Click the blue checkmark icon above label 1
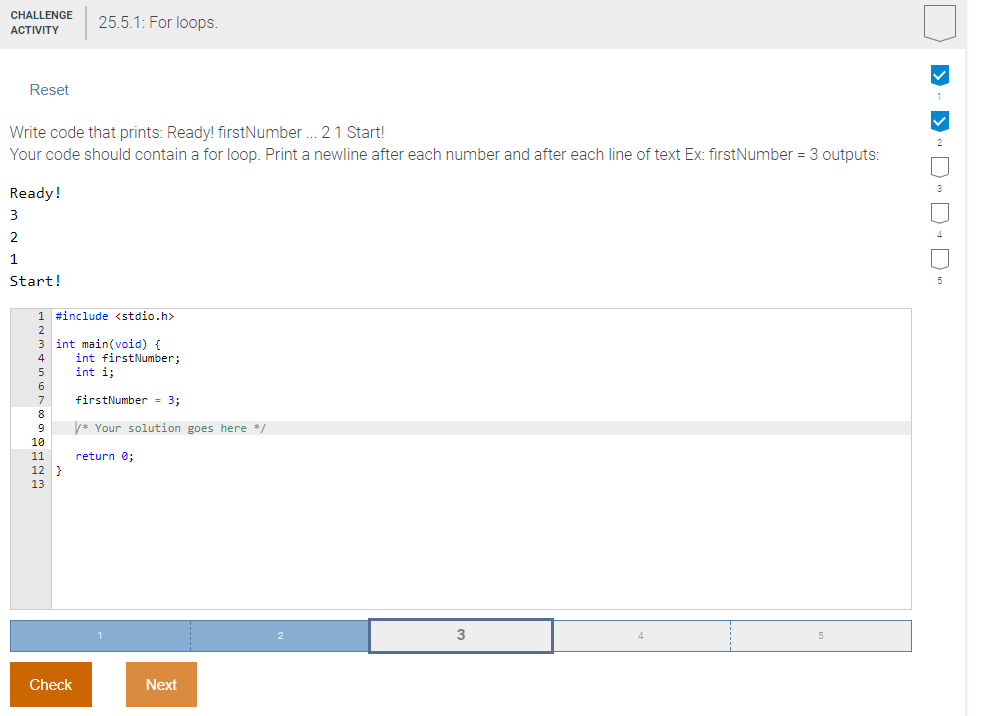The height and width of the screenshot is (716, 988). tap(940, 75)
